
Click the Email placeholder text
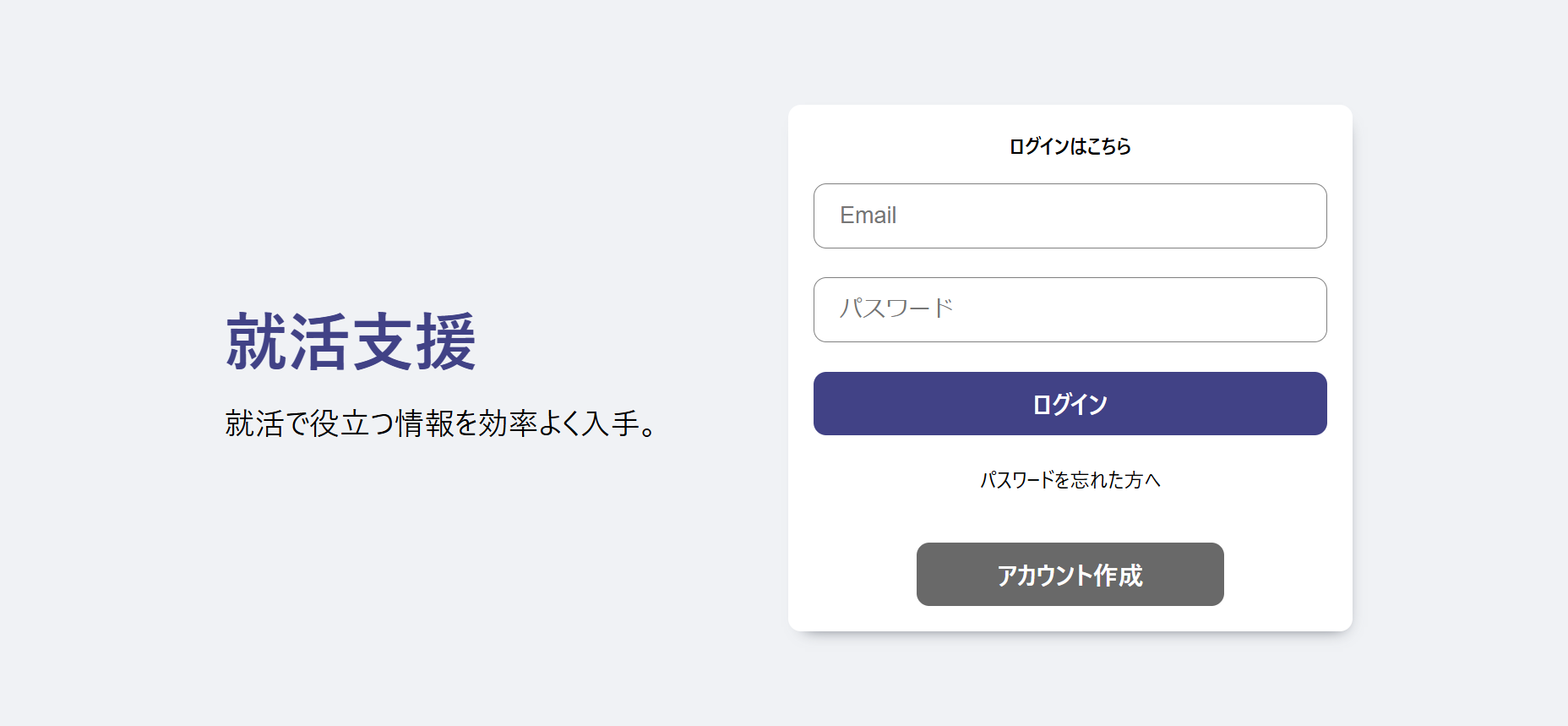coord(868,216)
